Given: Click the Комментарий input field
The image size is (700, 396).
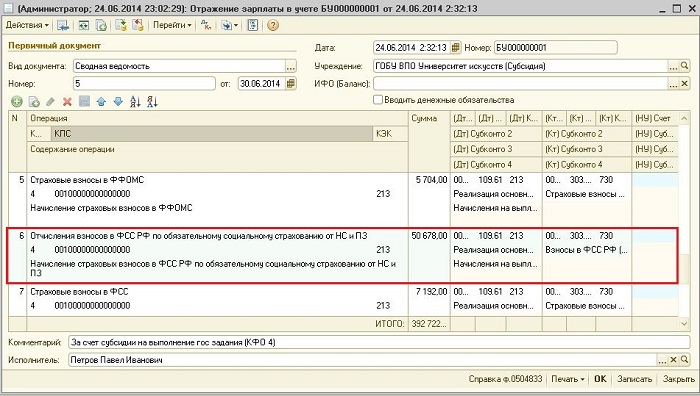Looking at the screenshot, I should click(379, 342).
